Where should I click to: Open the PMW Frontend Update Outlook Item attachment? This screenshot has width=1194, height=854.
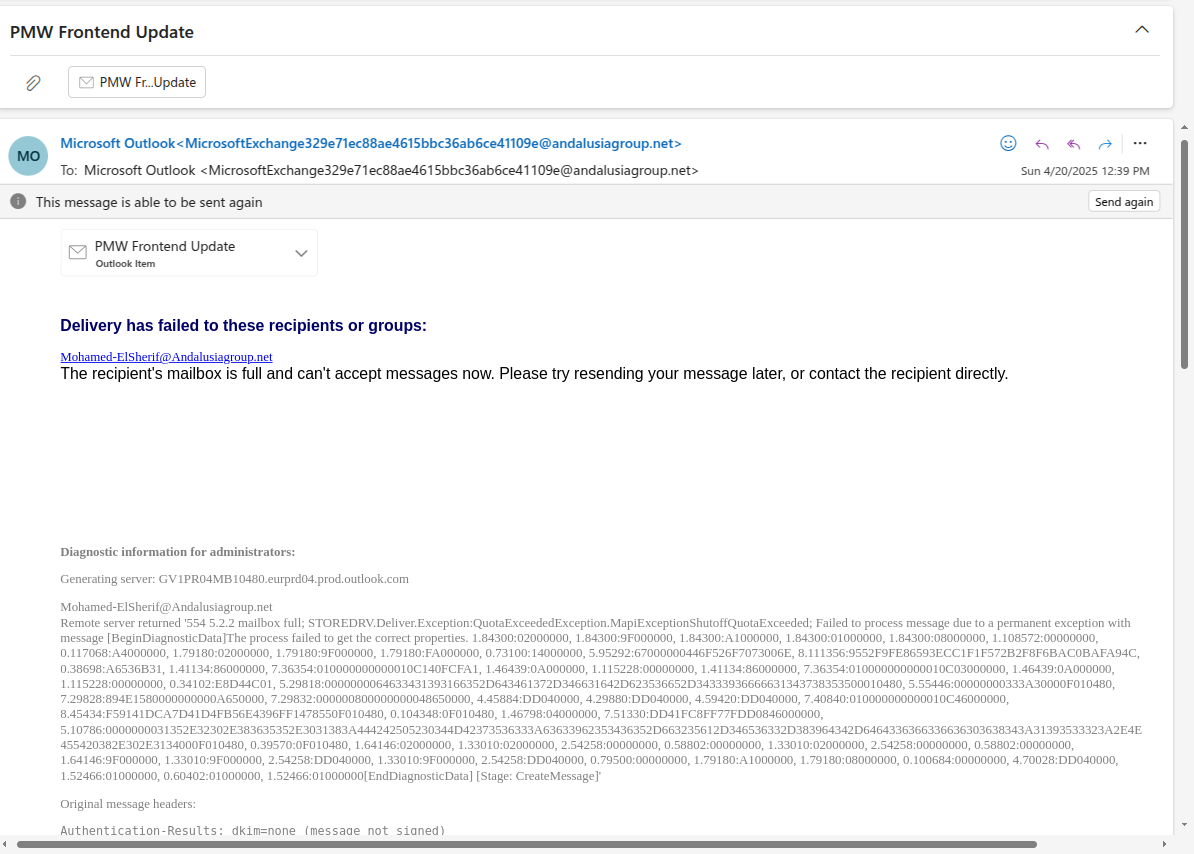165,253
